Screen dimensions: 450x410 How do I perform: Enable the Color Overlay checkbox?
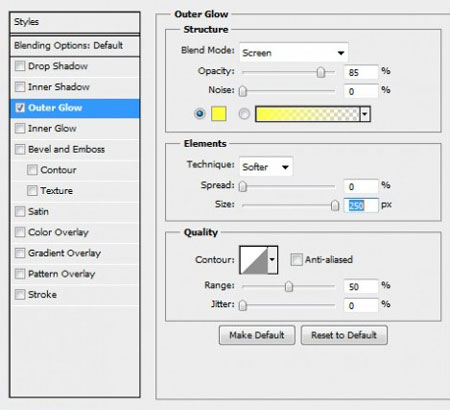coord(20,232)
